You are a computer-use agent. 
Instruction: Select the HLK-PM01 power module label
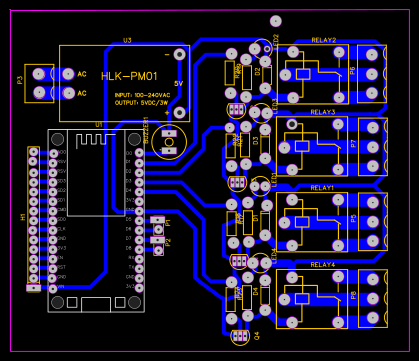129,77
